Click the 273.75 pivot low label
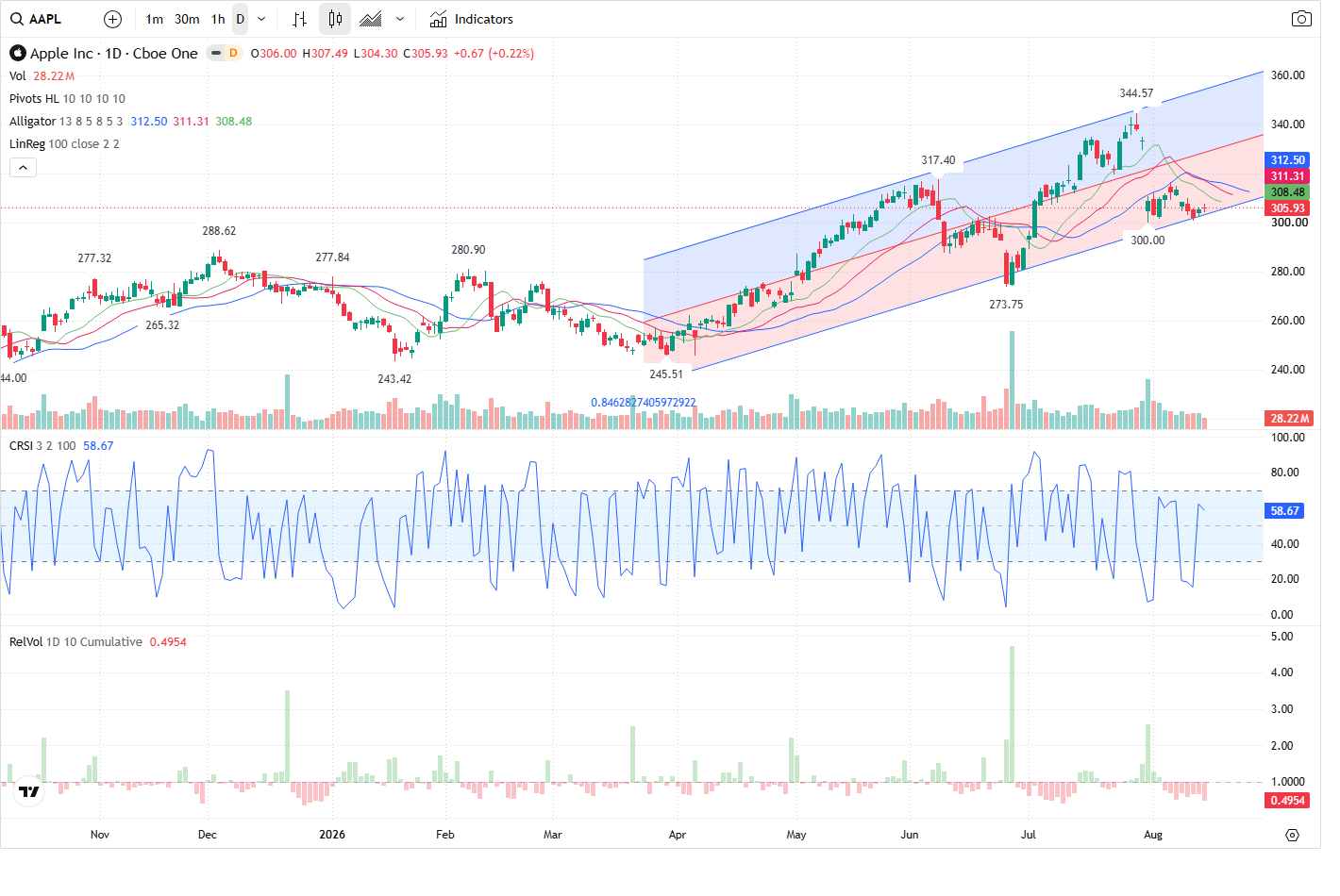This screenshot has width=1340, height=896. point(1006,305)
